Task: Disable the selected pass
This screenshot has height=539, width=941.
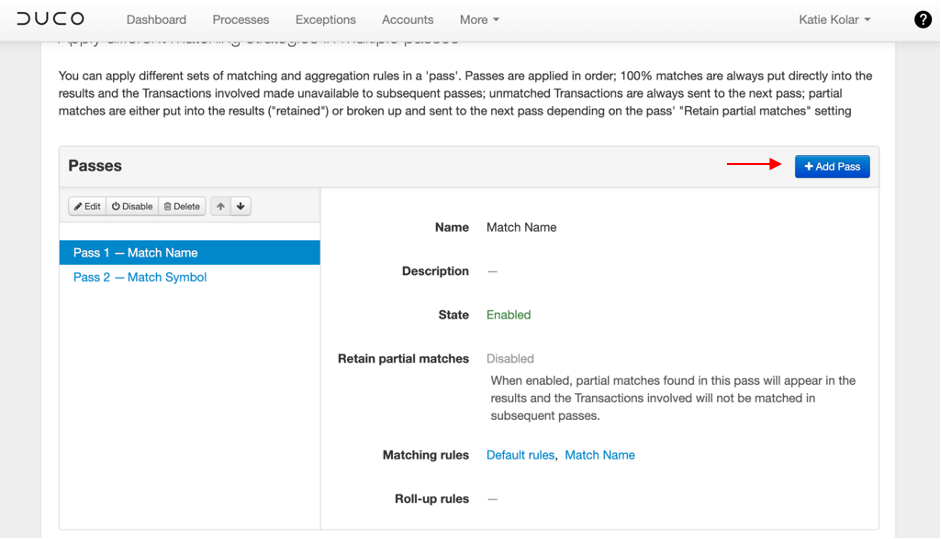Action: point(132,206)
